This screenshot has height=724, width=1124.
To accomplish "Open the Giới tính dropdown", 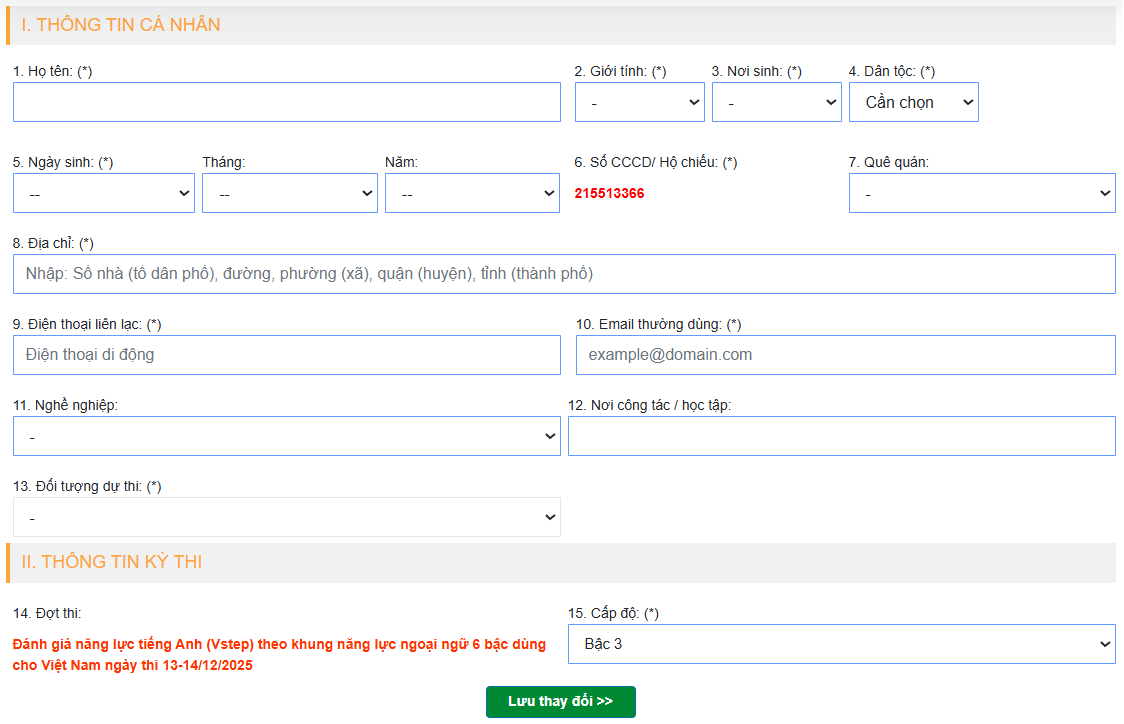I will click(x=639, y=102).
